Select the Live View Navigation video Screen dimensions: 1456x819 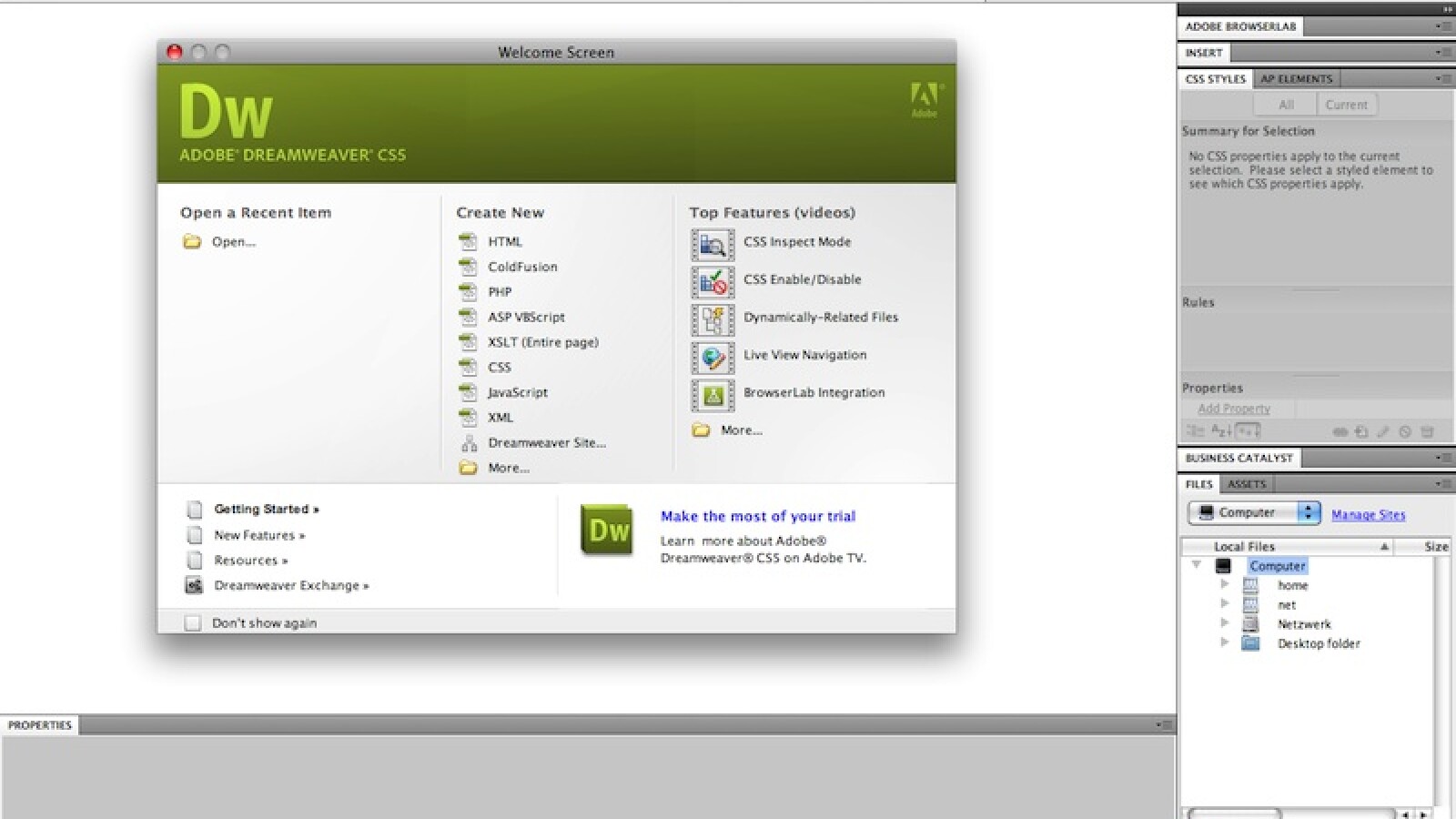coord(804,354)
